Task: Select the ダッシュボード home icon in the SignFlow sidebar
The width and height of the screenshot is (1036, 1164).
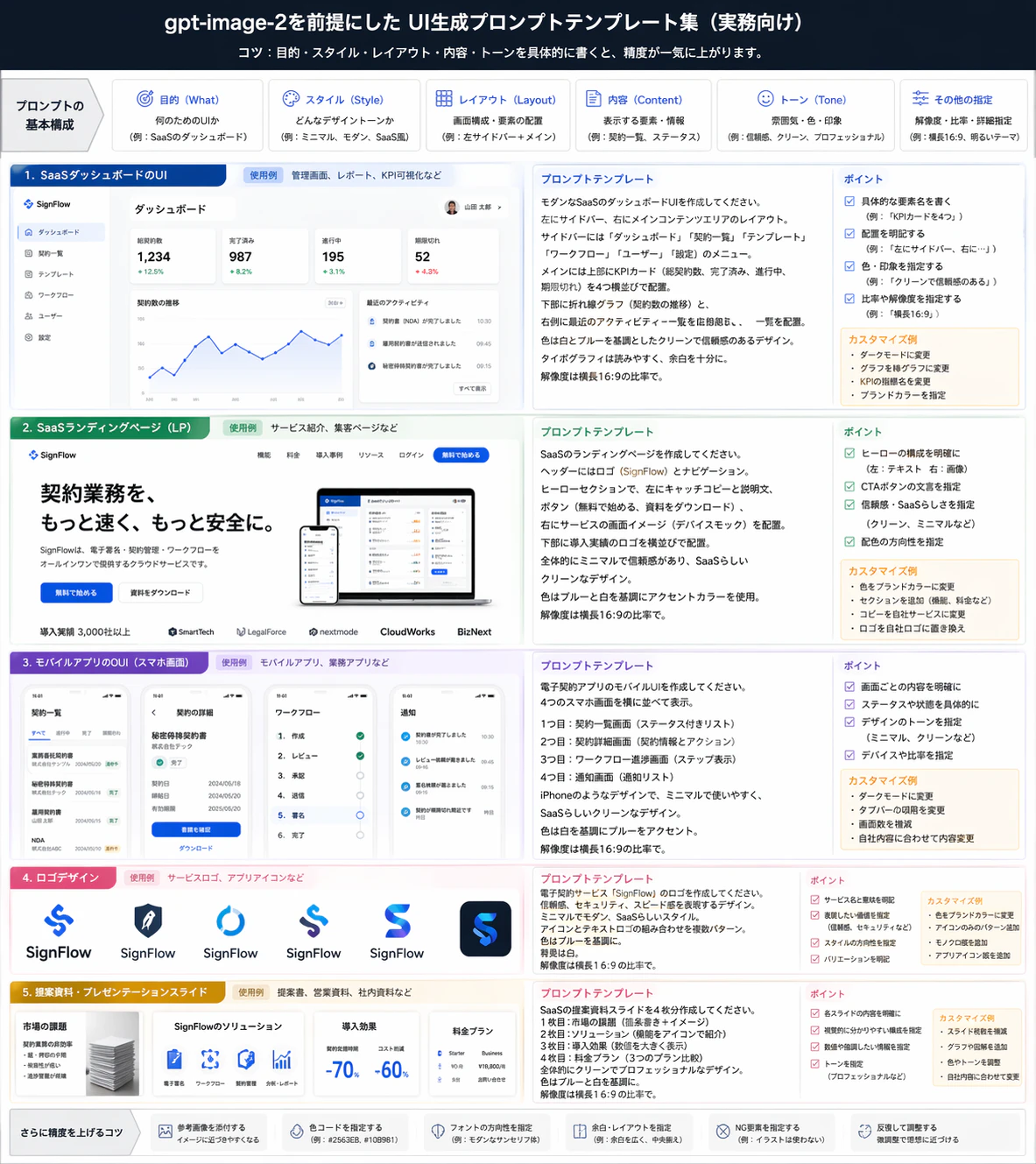Action: 29,232
